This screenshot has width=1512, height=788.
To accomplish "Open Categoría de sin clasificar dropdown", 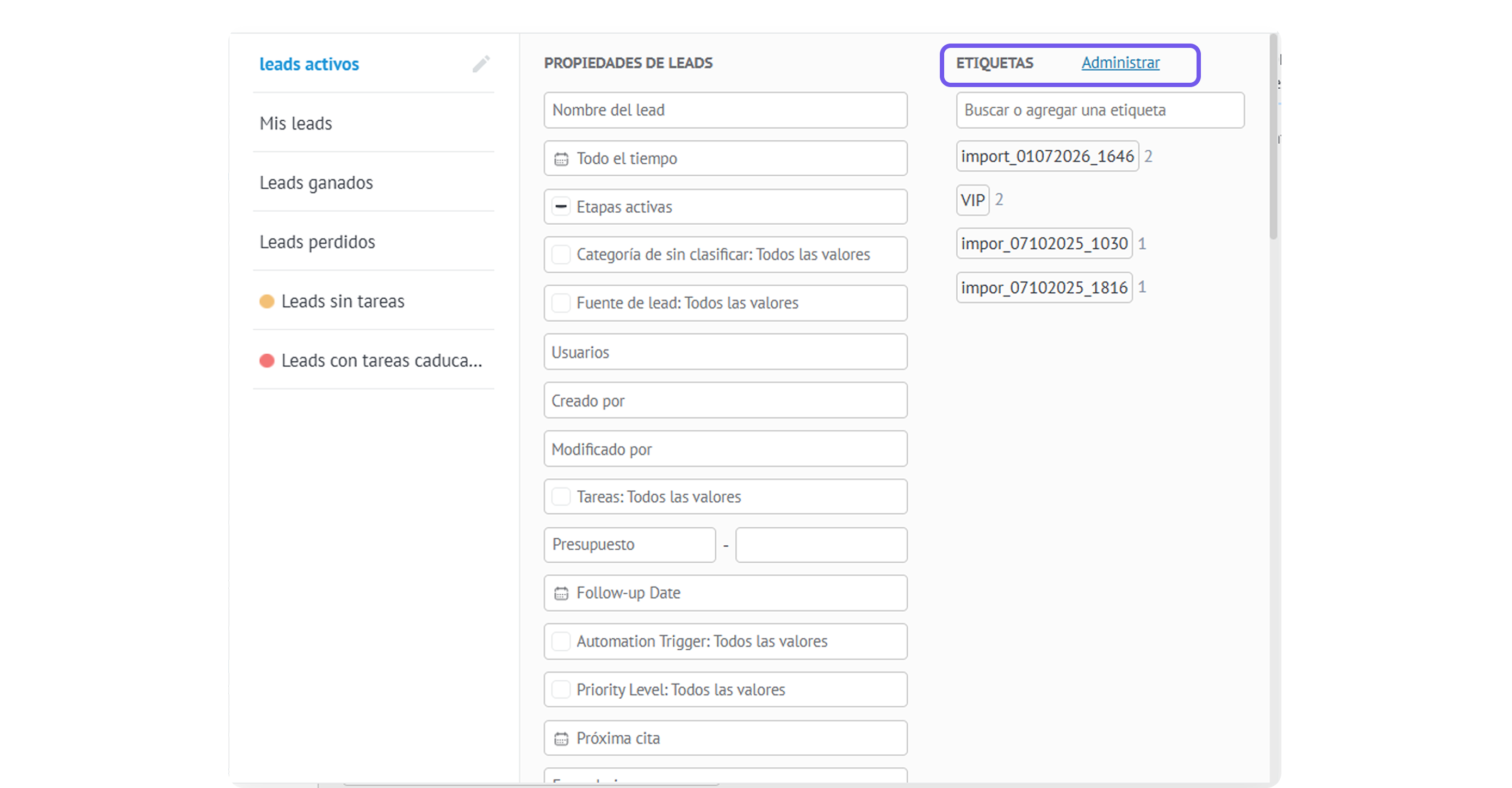I will [726, 254].
